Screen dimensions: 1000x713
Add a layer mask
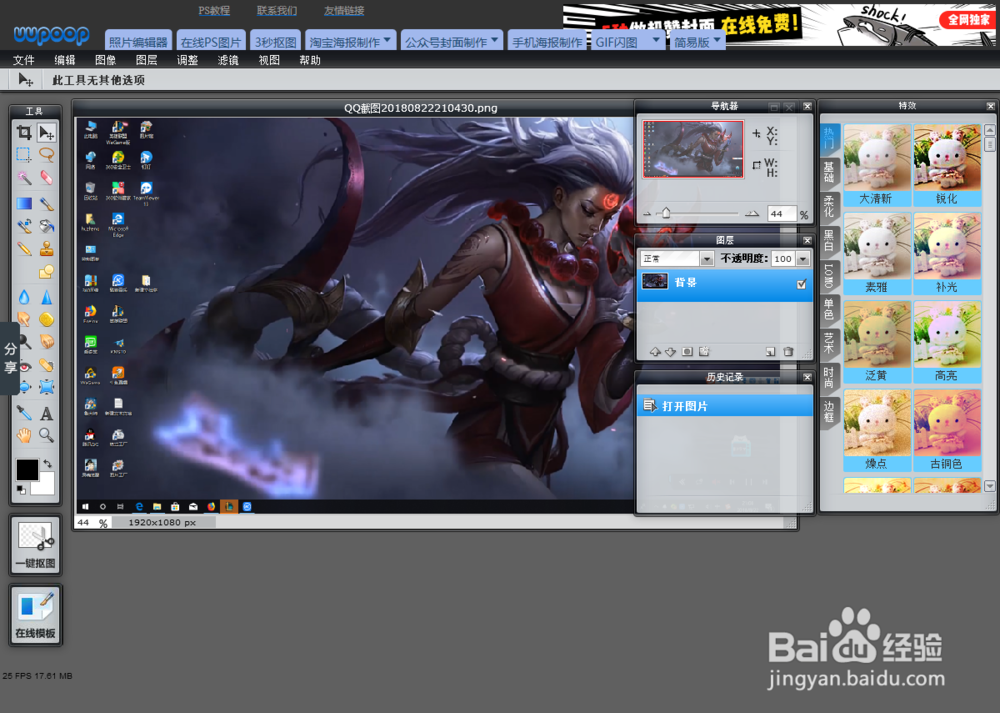687,351
